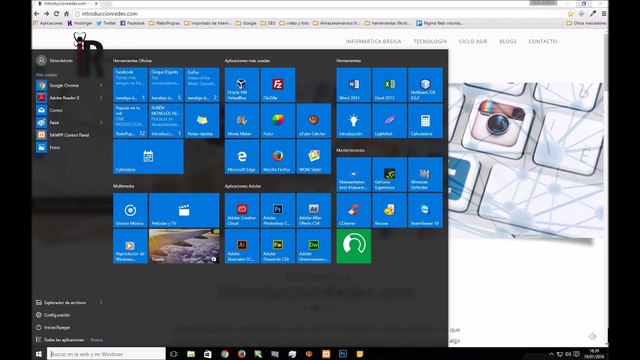
Task: Click the Buscar en la web search box
Action: [106, 354]
